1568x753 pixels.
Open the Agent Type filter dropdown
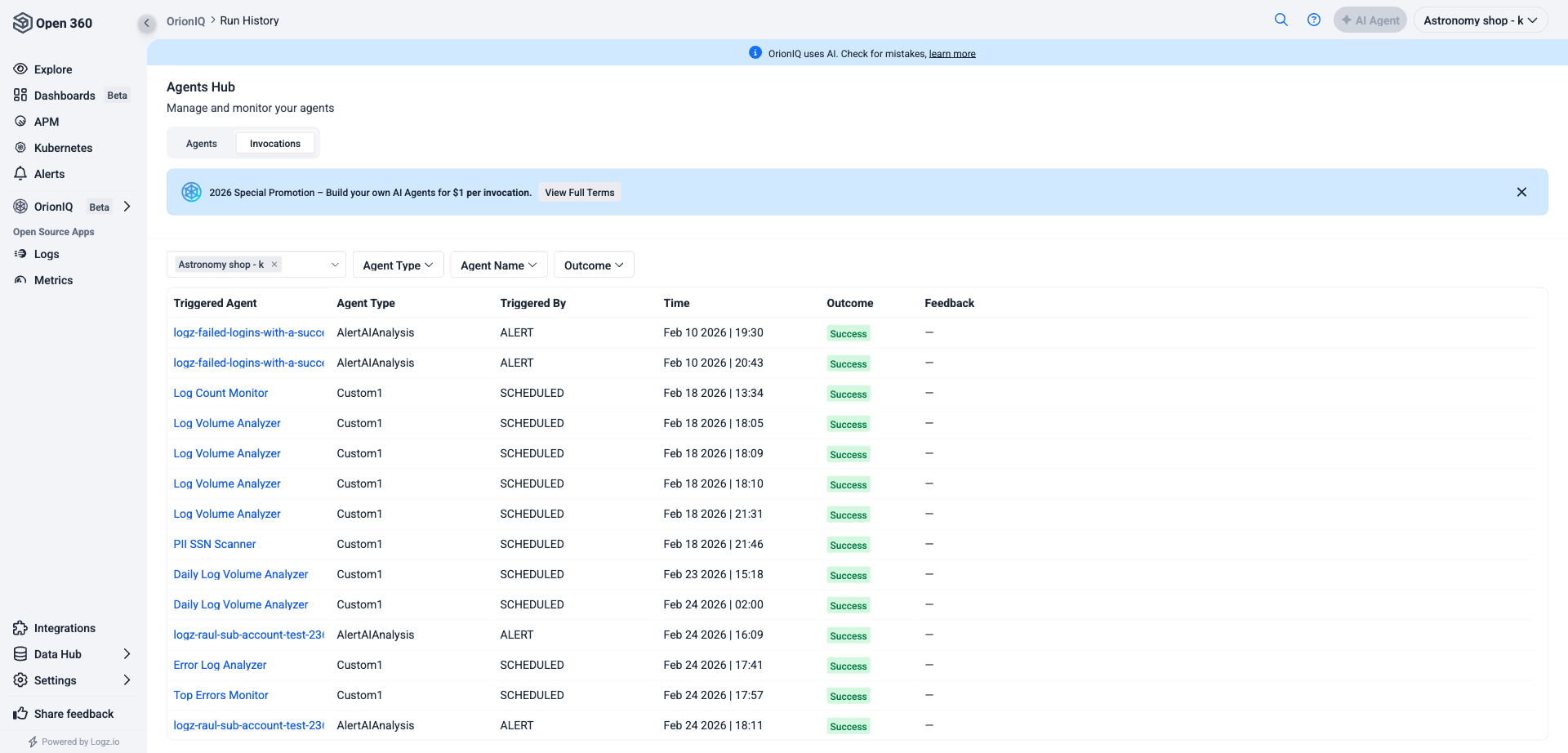(398, 265)
